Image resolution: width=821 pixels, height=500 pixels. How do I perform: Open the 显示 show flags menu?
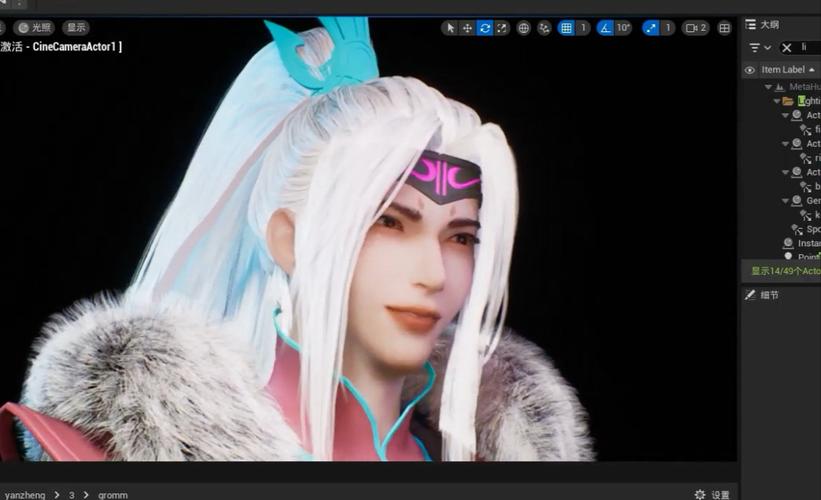[76, 27]
